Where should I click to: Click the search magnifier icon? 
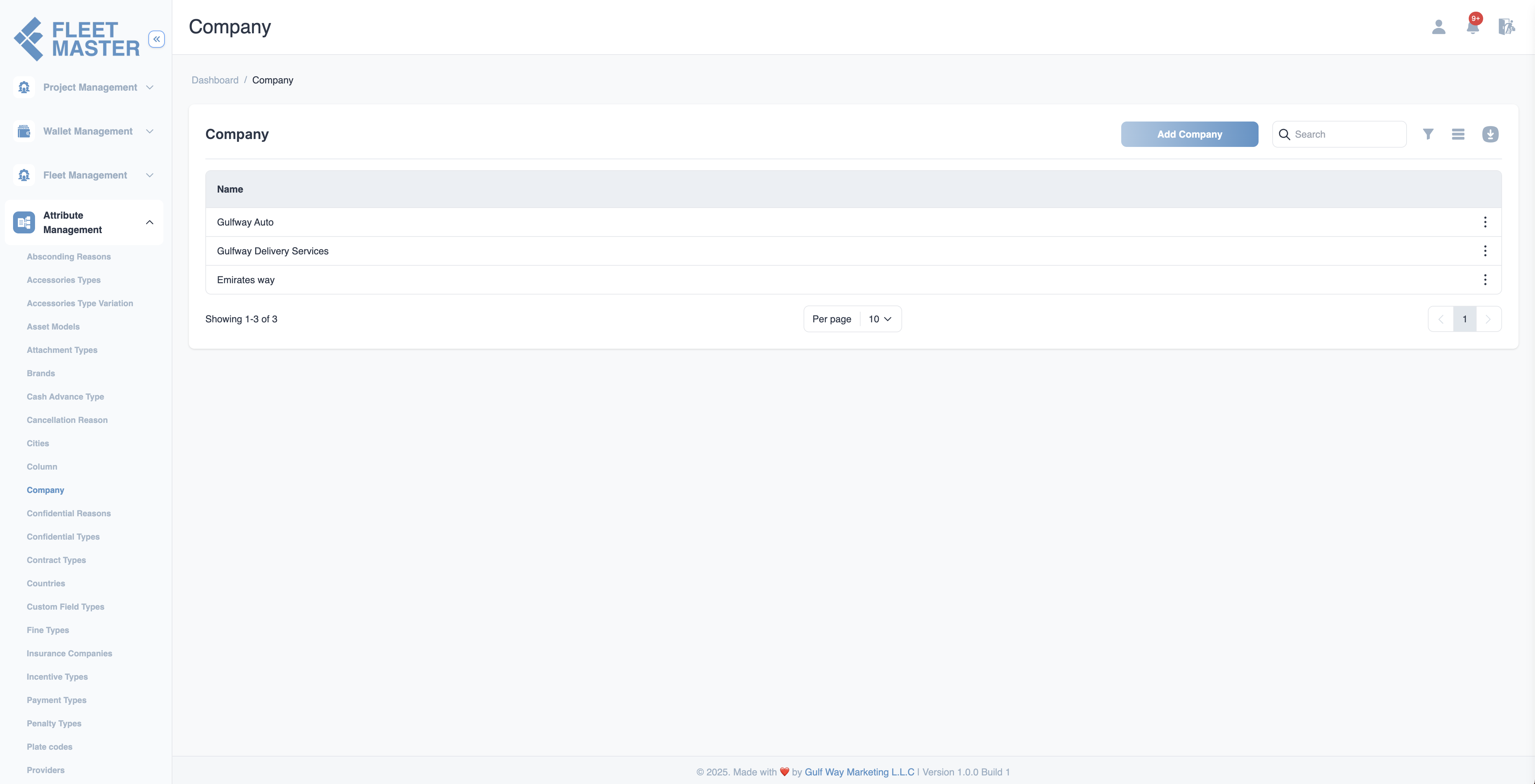[1284, 135]
